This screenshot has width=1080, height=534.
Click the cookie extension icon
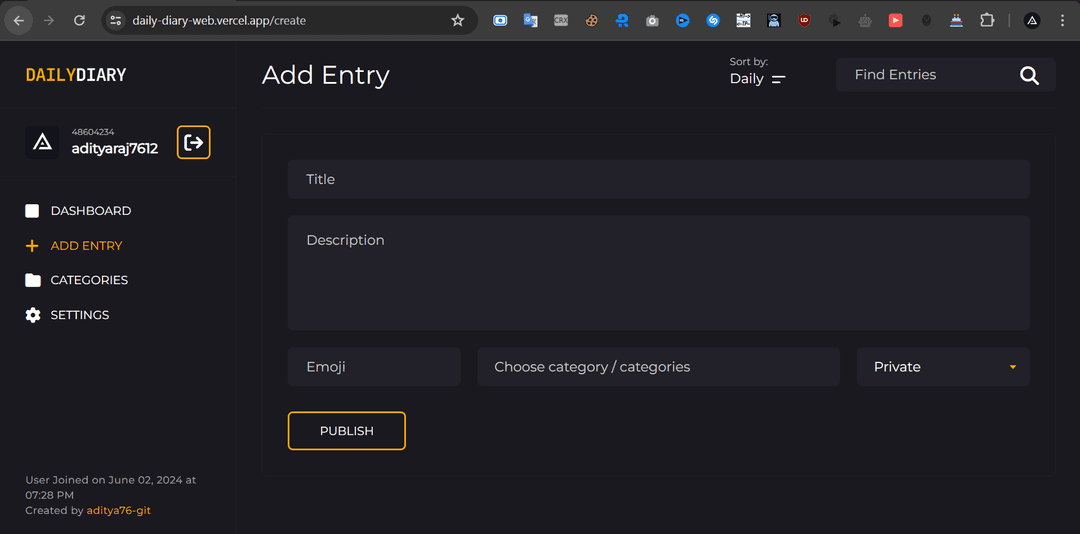(591, 20)
